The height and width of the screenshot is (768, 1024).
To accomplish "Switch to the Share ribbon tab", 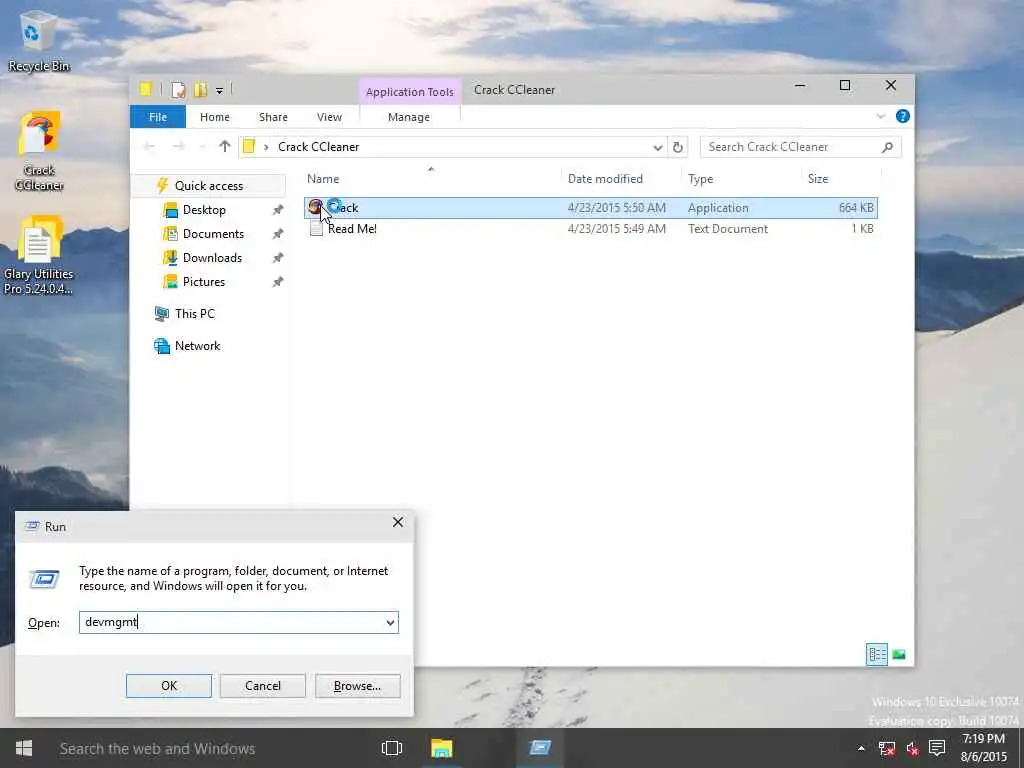I will (273, 117).
